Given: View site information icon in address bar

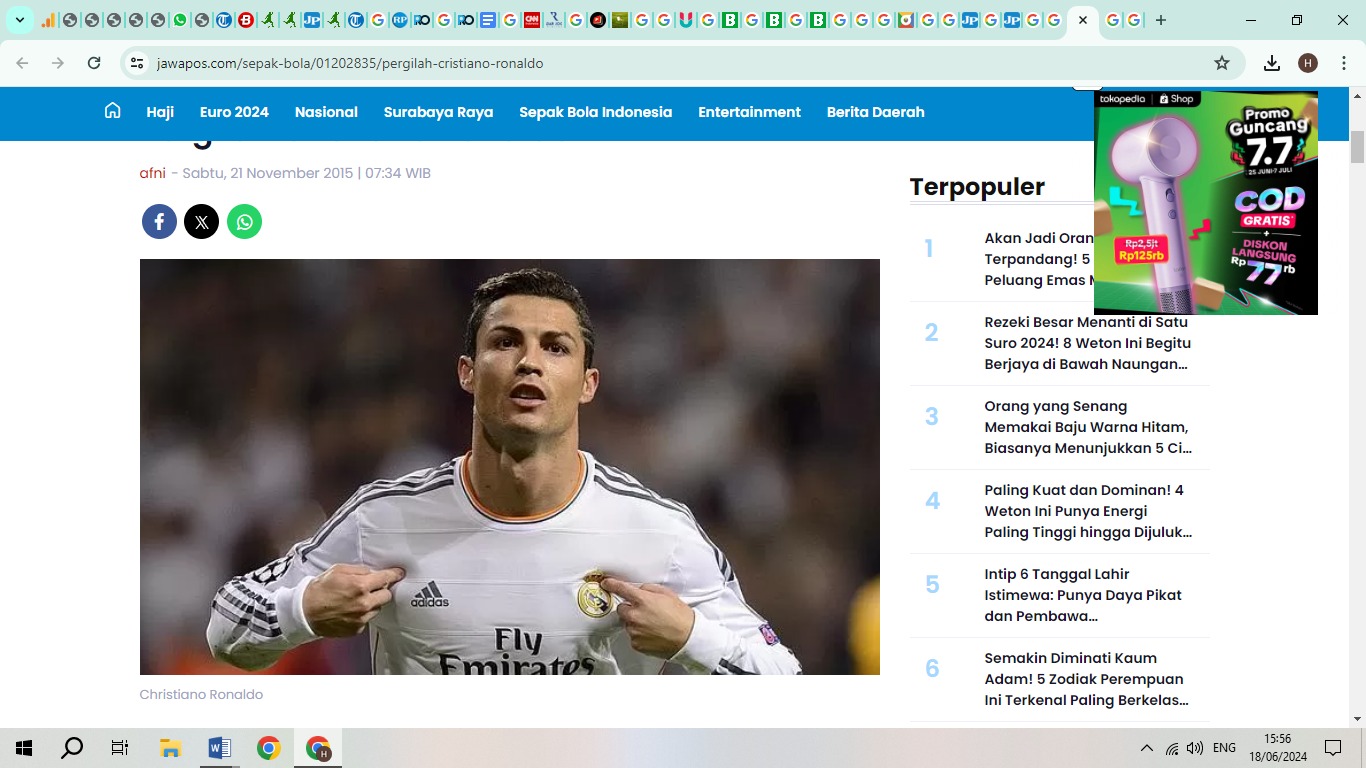Looking at the screenshot, I should click(x=138, y=63).
